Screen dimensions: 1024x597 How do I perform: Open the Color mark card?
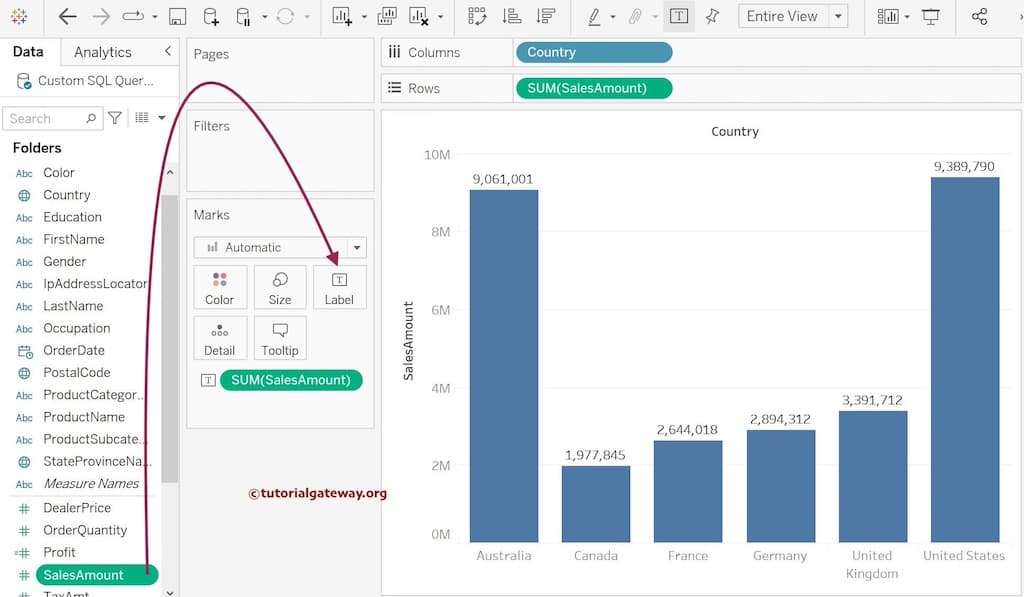tap(220, 287)
